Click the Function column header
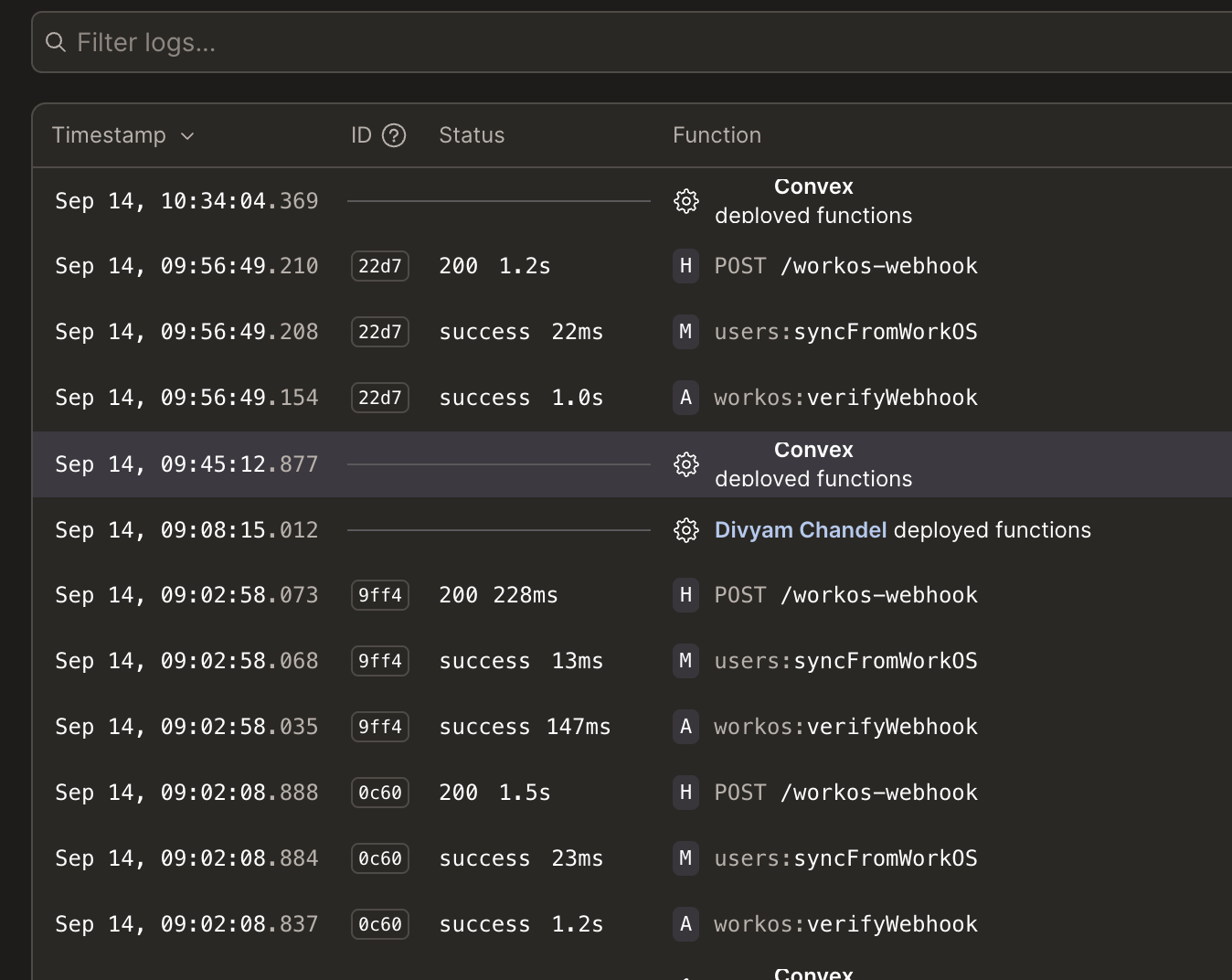 tap(717, 135)
